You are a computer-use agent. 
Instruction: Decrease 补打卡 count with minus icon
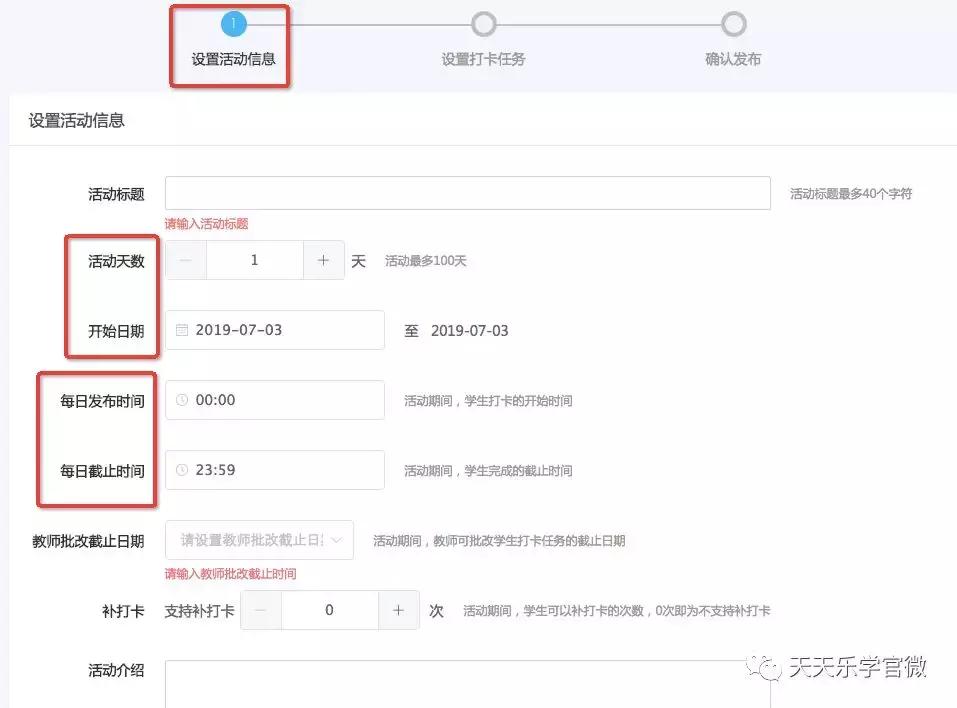pos(262,610)
